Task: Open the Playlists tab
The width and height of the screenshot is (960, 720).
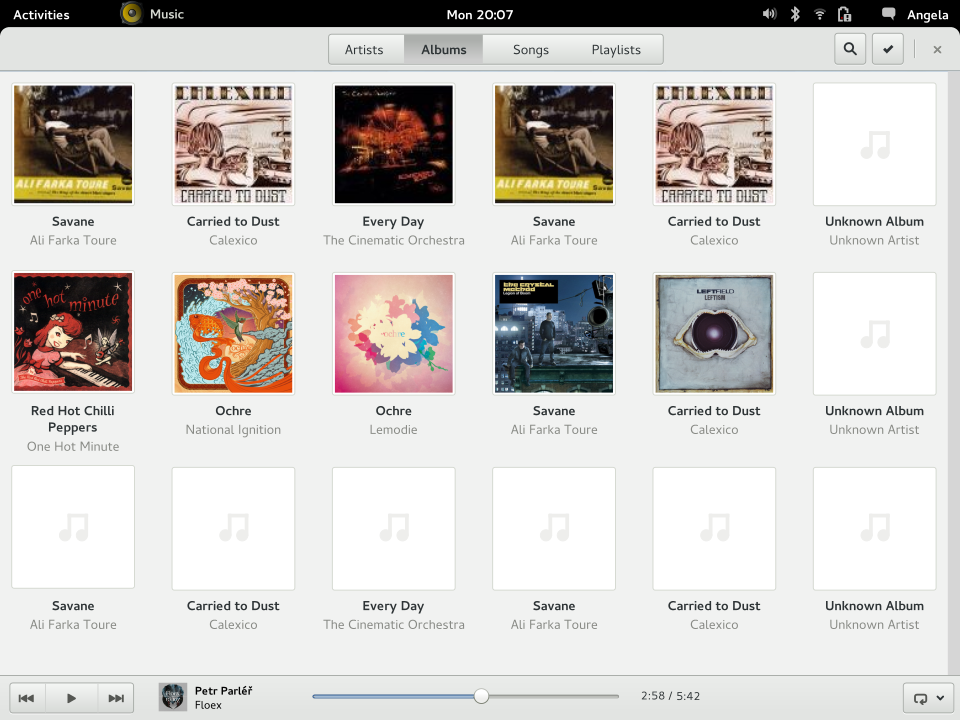Action: pyautogui.click(x=616, y=50)
